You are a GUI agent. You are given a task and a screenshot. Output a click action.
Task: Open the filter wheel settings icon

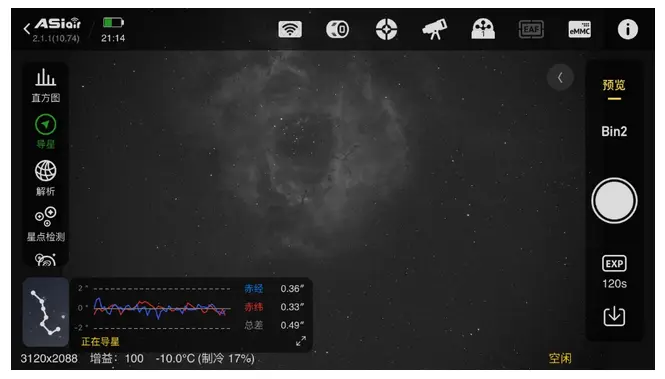(338, 29)
